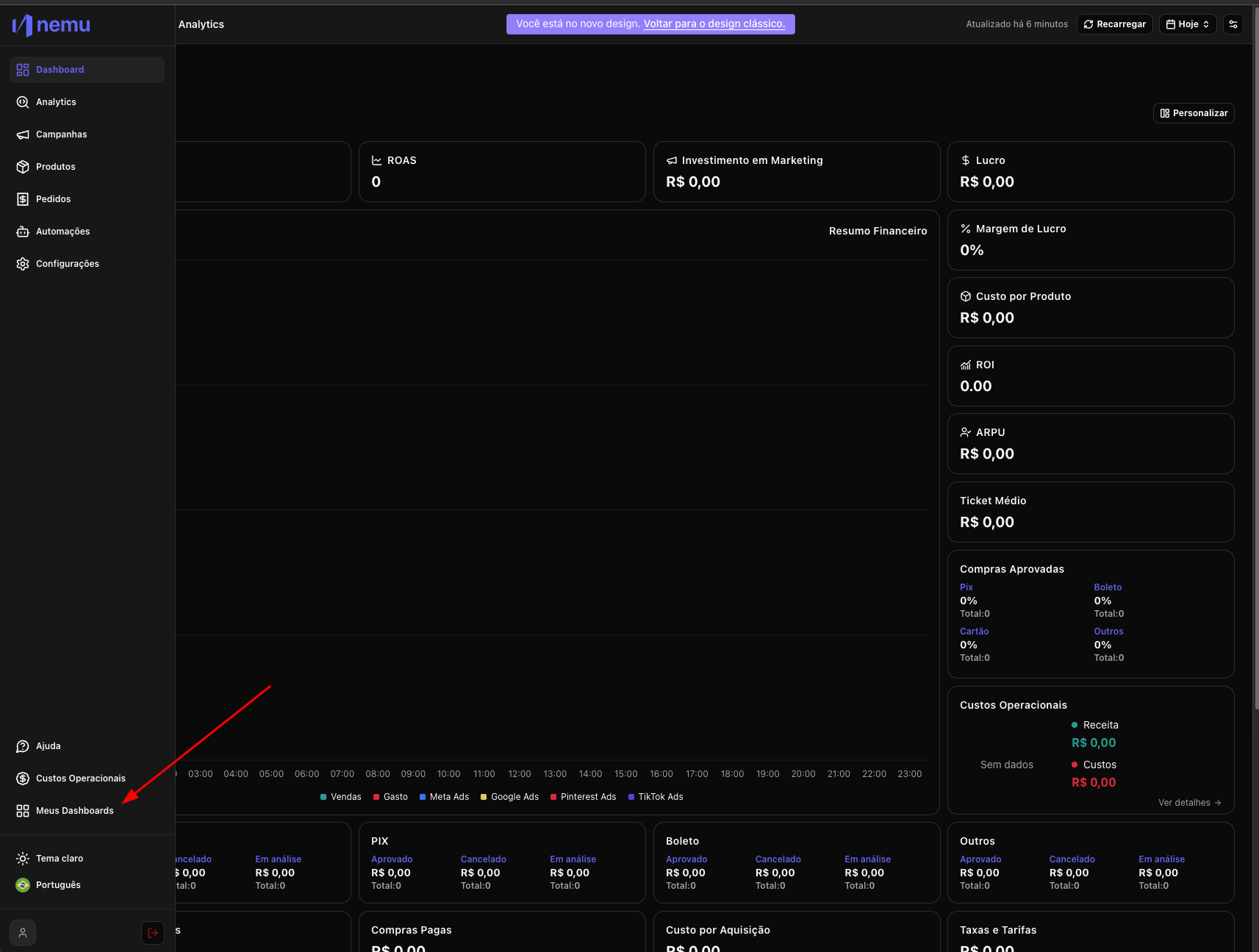
Task: Select the Ticket Médio card
Action: [x=1091, y=512]
